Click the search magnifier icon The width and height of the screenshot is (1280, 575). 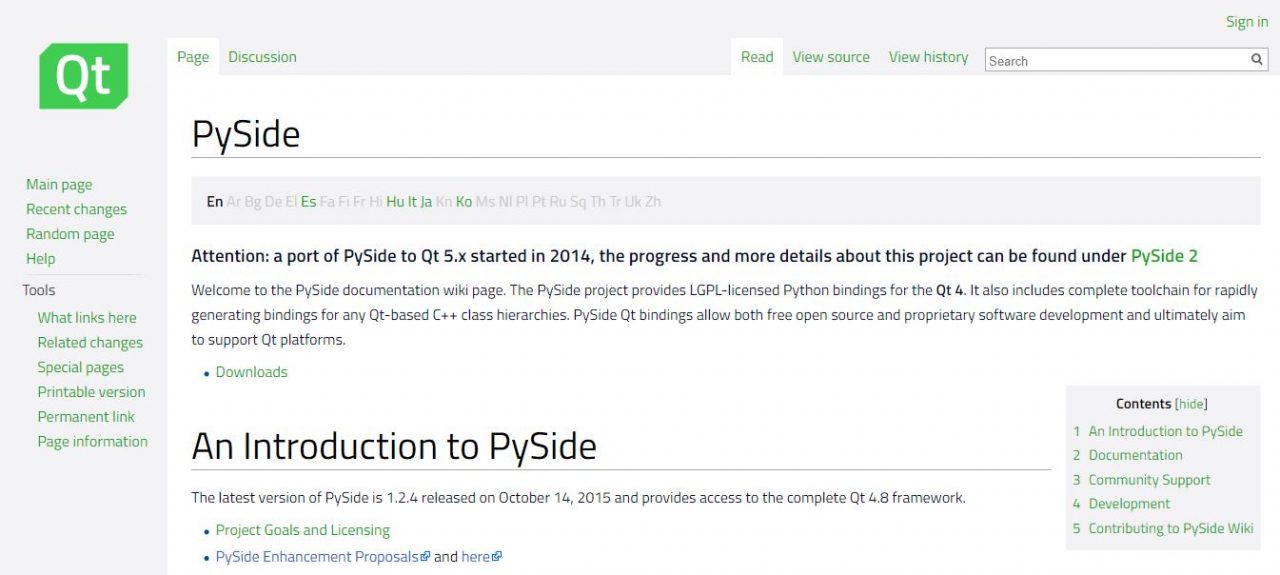point(1257,60)
